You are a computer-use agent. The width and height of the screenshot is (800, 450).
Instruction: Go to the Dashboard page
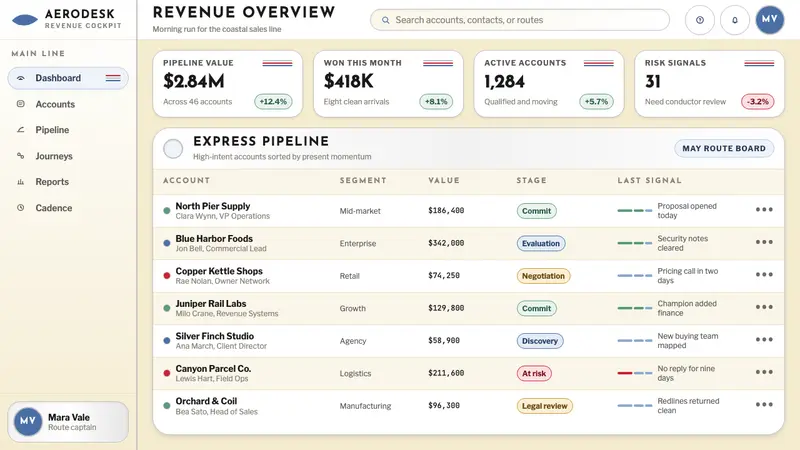click(x=68, y=78)
